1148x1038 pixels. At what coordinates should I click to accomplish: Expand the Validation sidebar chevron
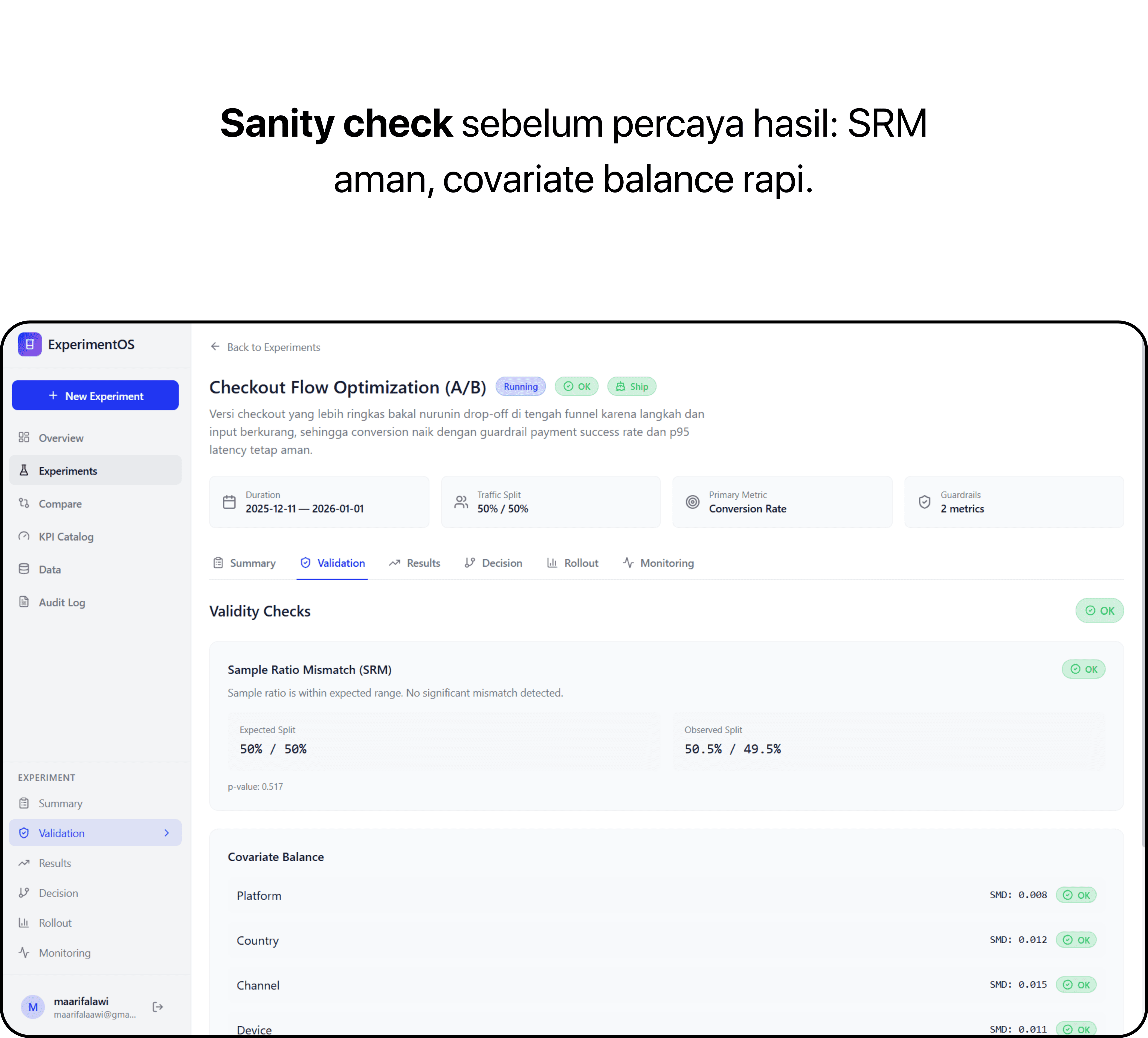pos(167,832)
